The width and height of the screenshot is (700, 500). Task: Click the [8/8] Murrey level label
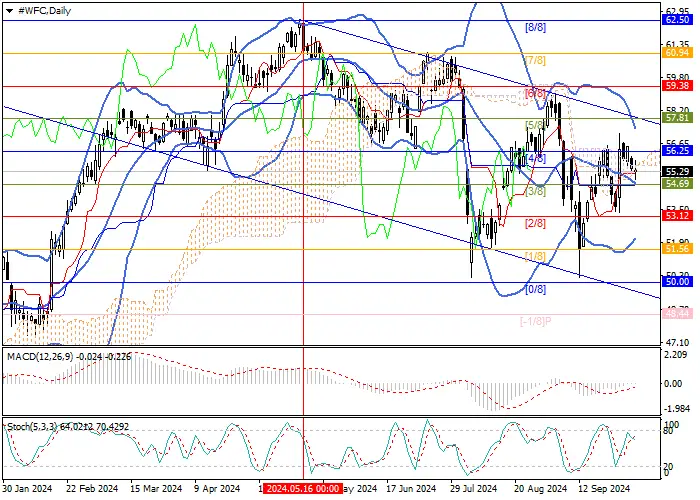tap(535, 28)
